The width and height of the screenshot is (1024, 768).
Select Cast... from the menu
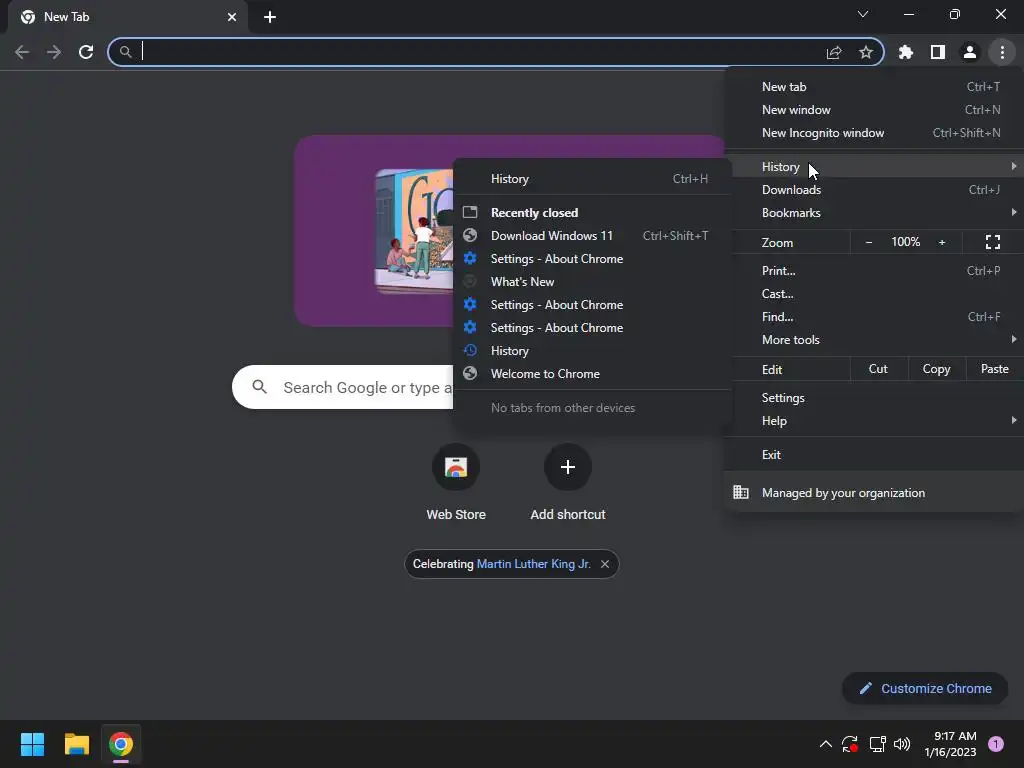click(874, 294)
